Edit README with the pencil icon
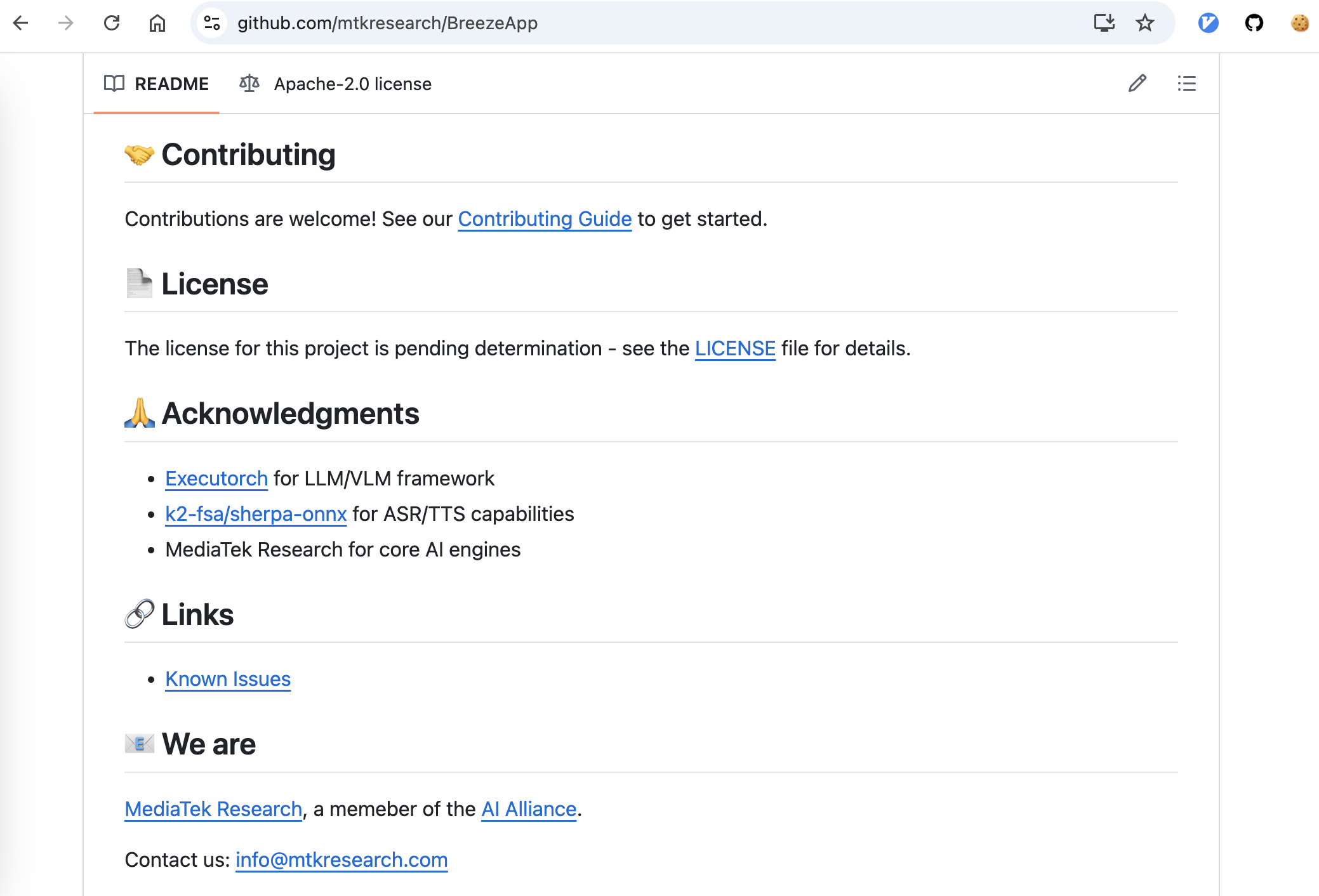1319x896 pixels. tap(1137, 84)
